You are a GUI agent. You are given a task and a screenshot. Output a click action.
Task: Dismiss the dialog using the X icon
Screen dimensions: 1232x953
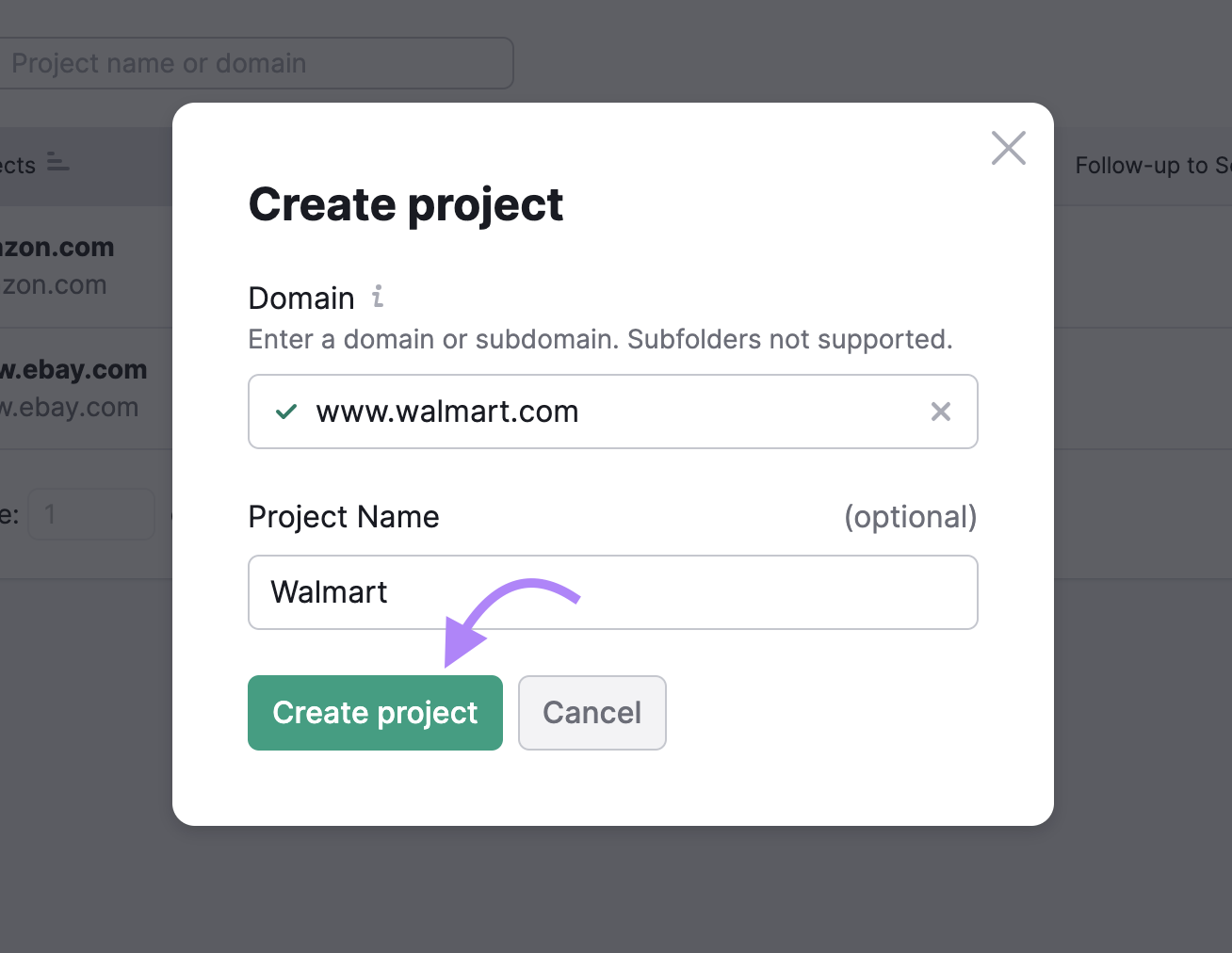point(1008,148)
